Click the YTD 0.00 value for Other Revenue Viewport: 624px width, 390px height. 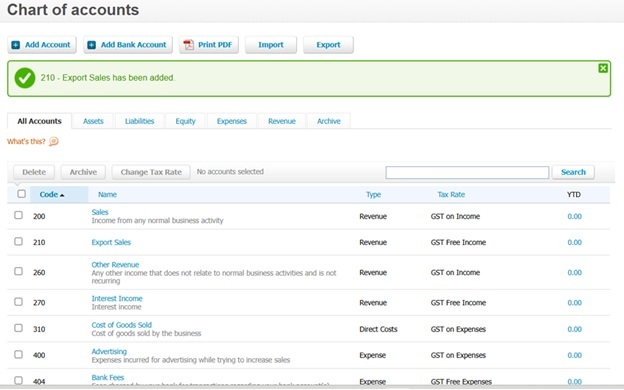pos(574,273)
